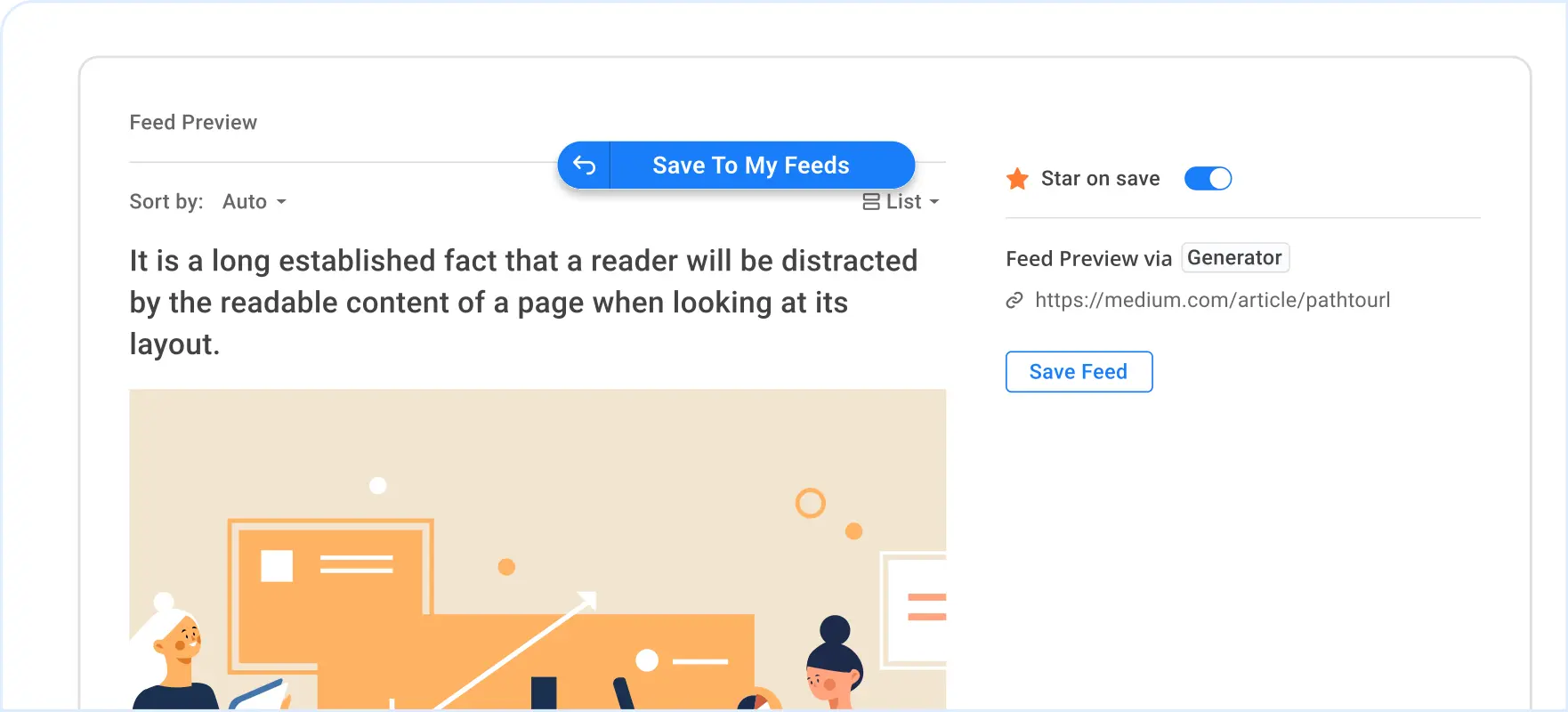This screenshot has width=1568, height=712.
Task: Click the article illustration thumbnail
Action: coord(537,548)
